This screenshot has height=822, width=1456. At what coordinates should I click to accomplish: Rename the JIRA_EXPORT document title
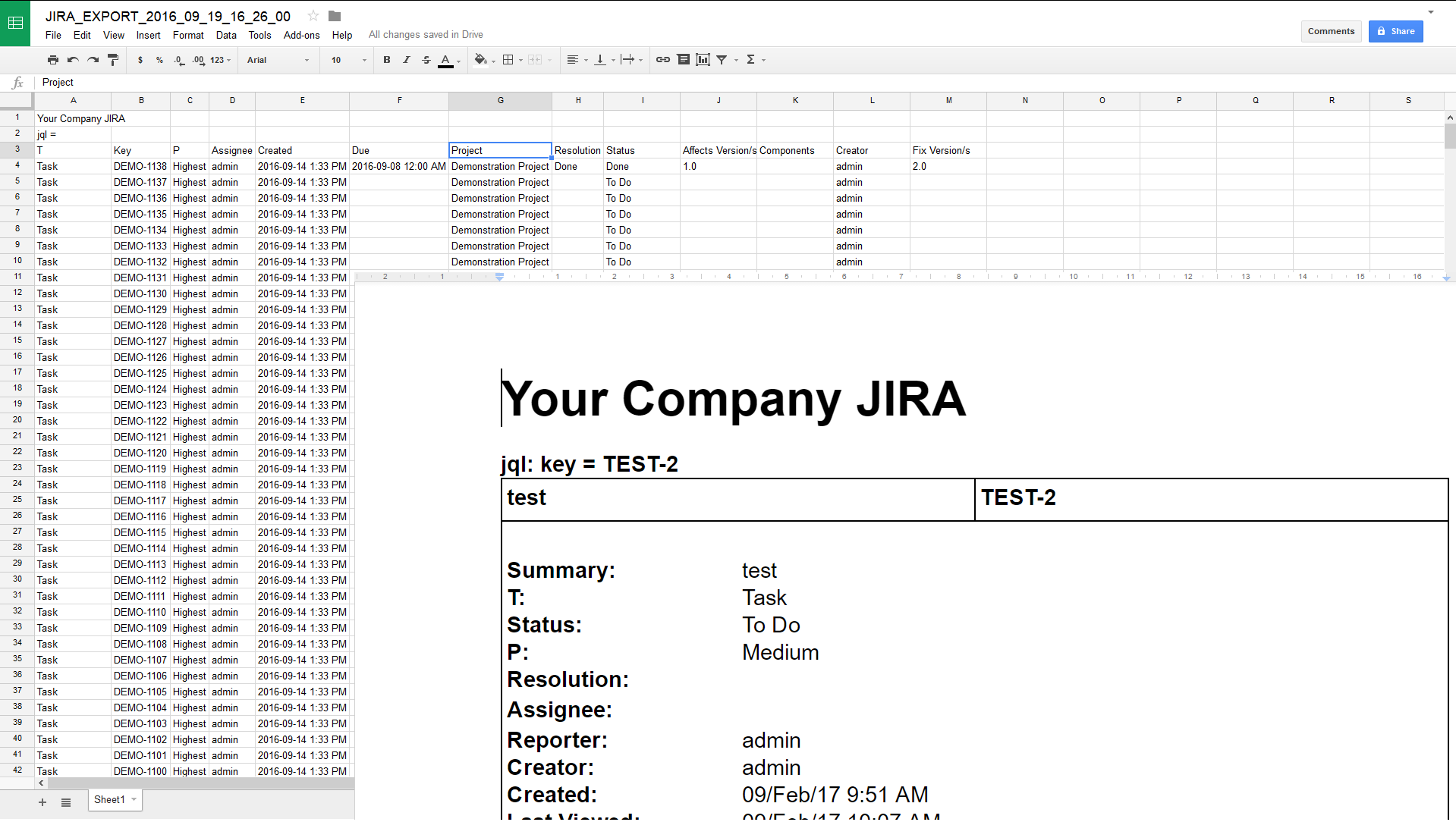click(x=168, y=16)
